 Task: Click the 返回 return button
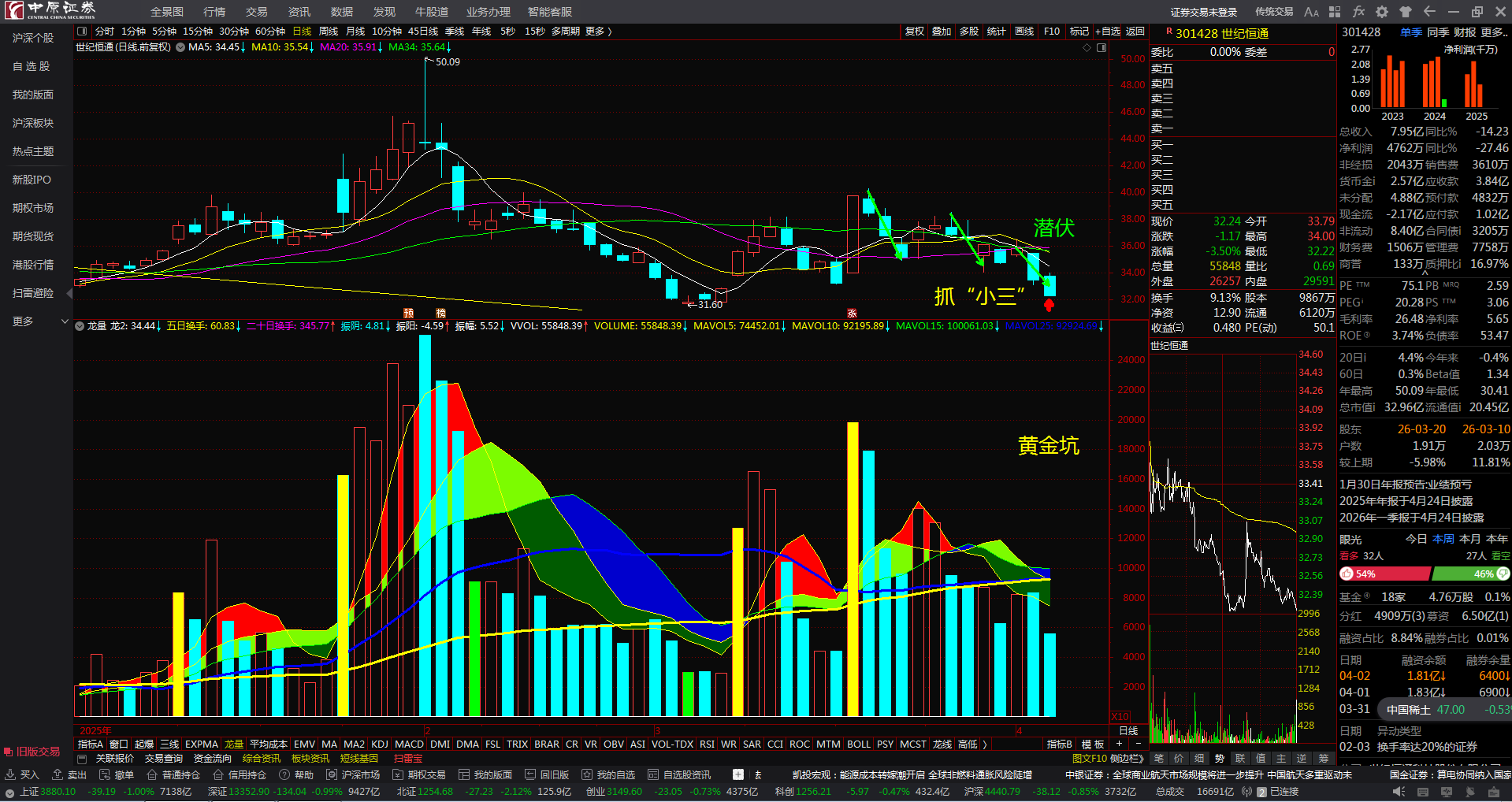click(1135, 32)
